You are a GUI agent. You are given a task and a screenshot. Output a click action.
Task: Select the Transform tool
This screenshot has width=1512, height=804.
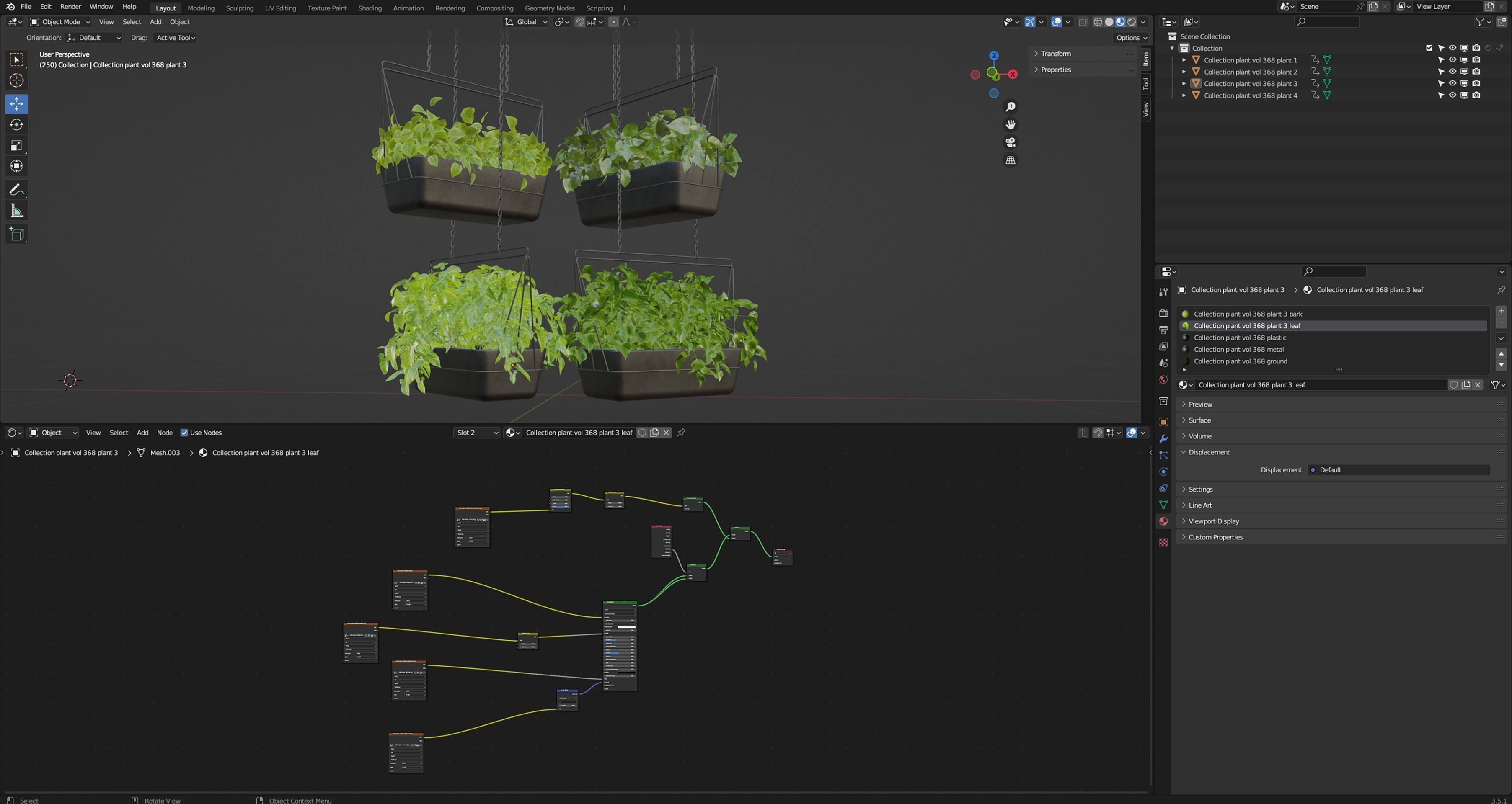[16, 166]
